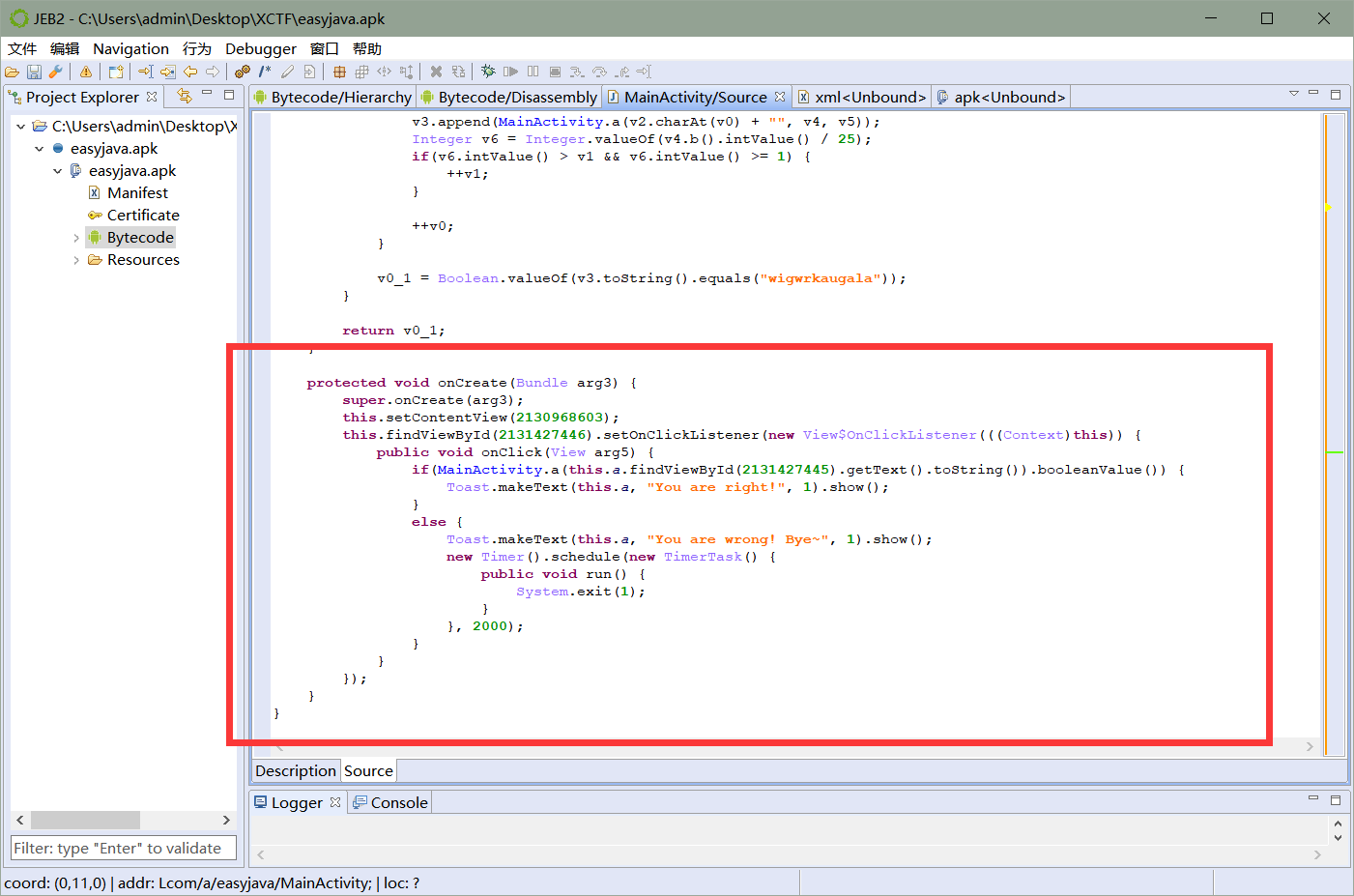This screenshot has height=896, width=1354.
Task: Select the Rename pencil icon
Action: [x=286, y=71]
